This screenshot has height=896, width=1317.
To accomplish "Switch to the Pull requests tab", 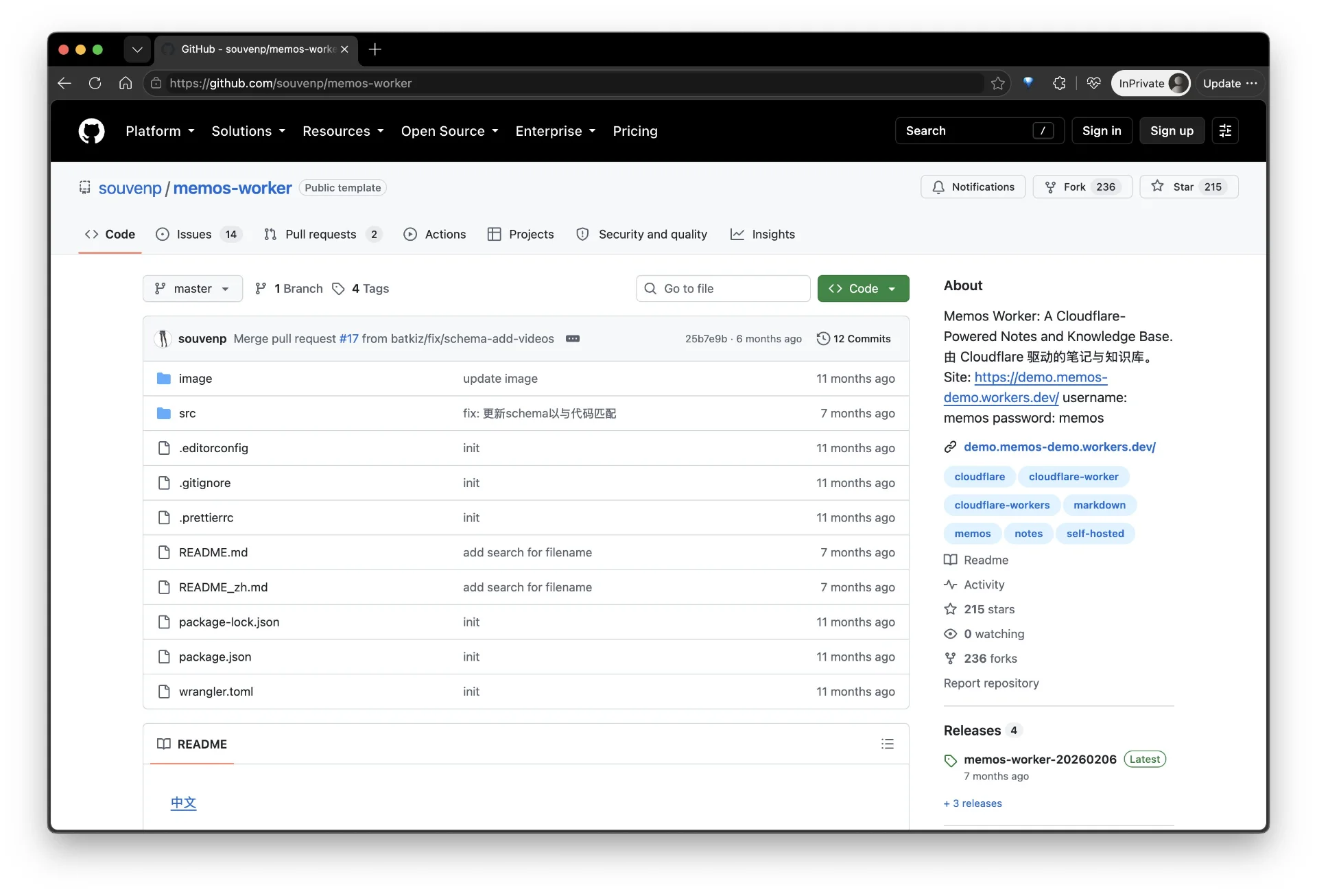I will [x=323, y=235].
